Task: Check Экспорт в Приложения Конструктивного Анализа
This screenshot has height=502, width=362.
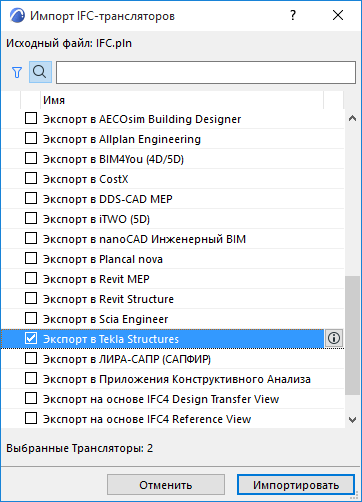Action: click(31, 378)
